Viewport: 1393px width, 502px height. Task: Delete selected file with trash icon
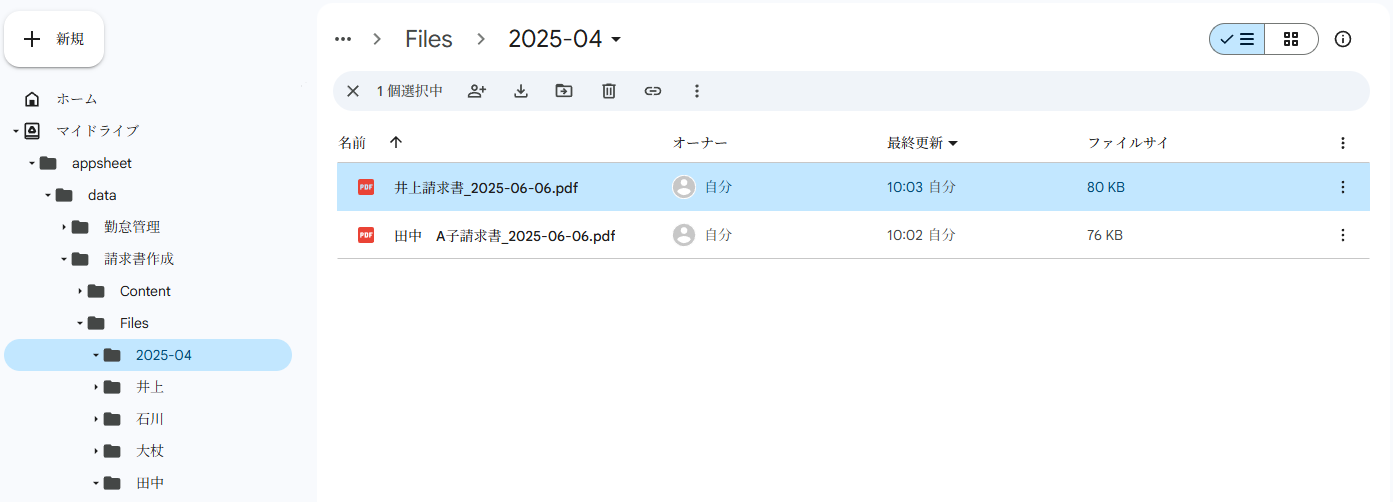[x=608, y=91]
